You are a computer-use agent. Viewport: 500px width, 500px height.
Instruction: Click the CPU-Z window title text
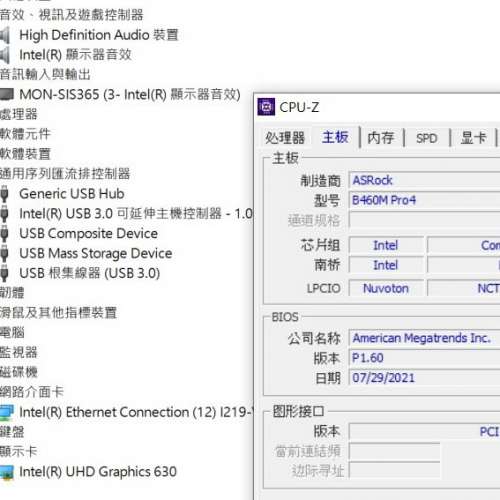coord(299,107)
